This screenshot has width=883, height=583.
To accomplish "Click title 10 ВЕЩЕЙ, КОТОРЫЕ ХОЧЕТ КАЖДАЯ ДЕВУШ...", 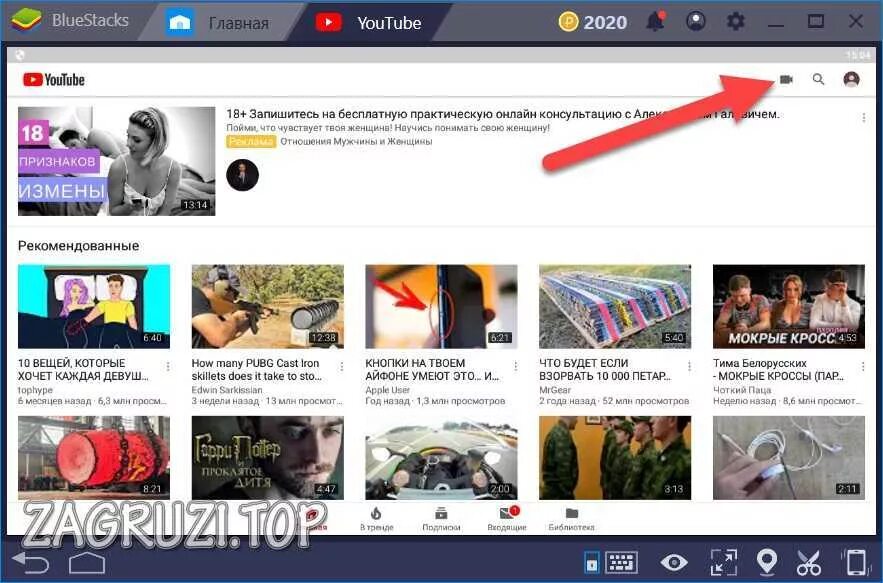I will click(x=83, y=370).
